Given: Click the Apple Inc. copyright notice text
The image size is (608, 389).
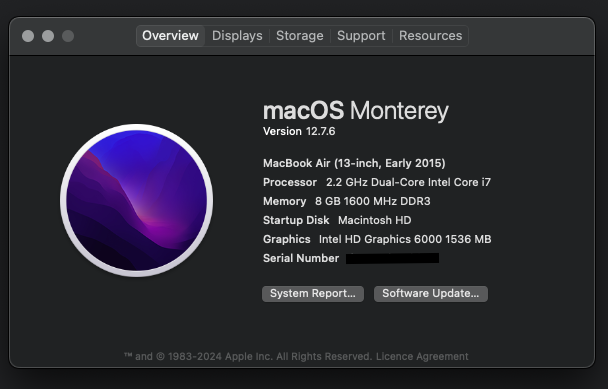Looking at the screenshot, I should click(x=247, y=356).
